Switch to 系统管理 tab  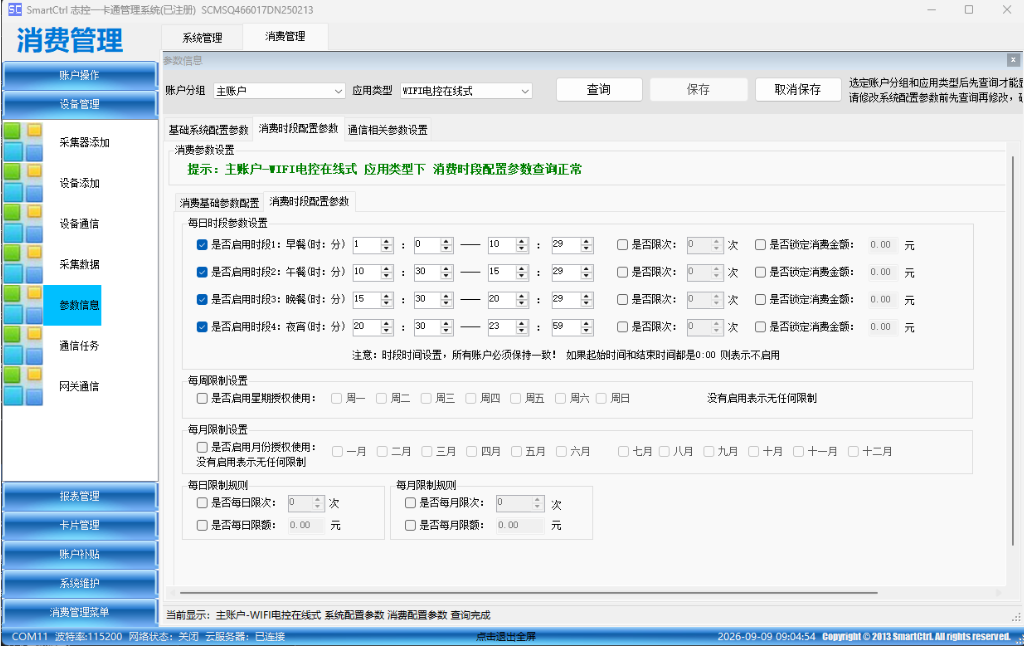[202, 38]
